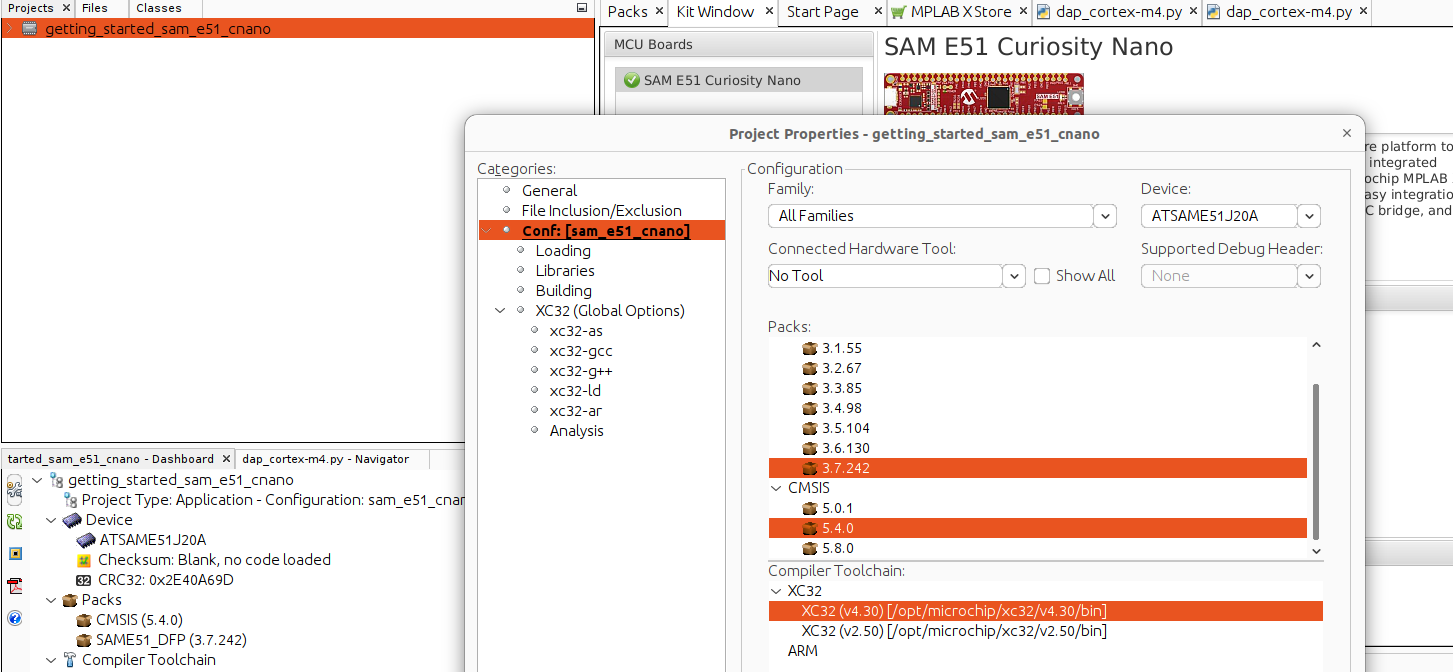Enable the Show All checkbox
This screenshot has height=672, width=1453.
click(x=1042, y=276)
